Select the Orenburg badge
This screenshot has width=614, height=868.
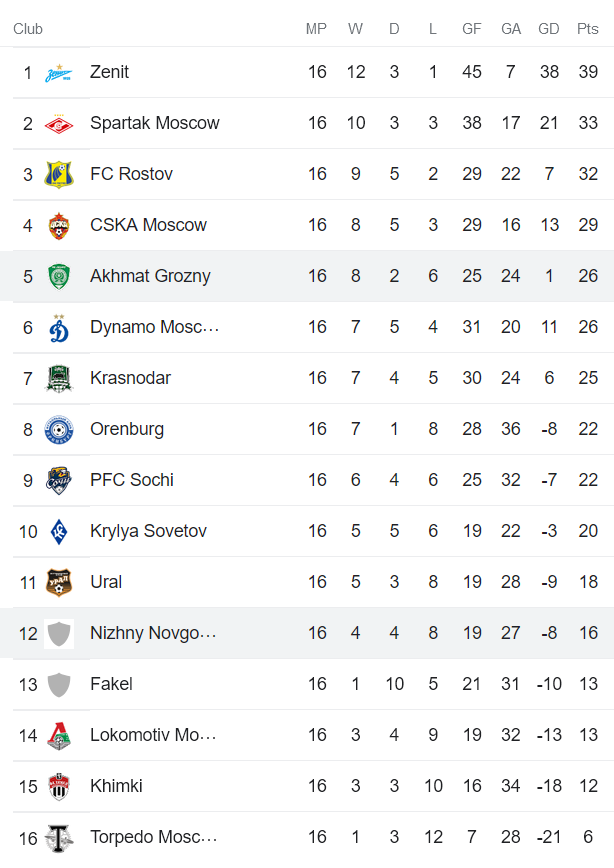click(x=59, y=429)
